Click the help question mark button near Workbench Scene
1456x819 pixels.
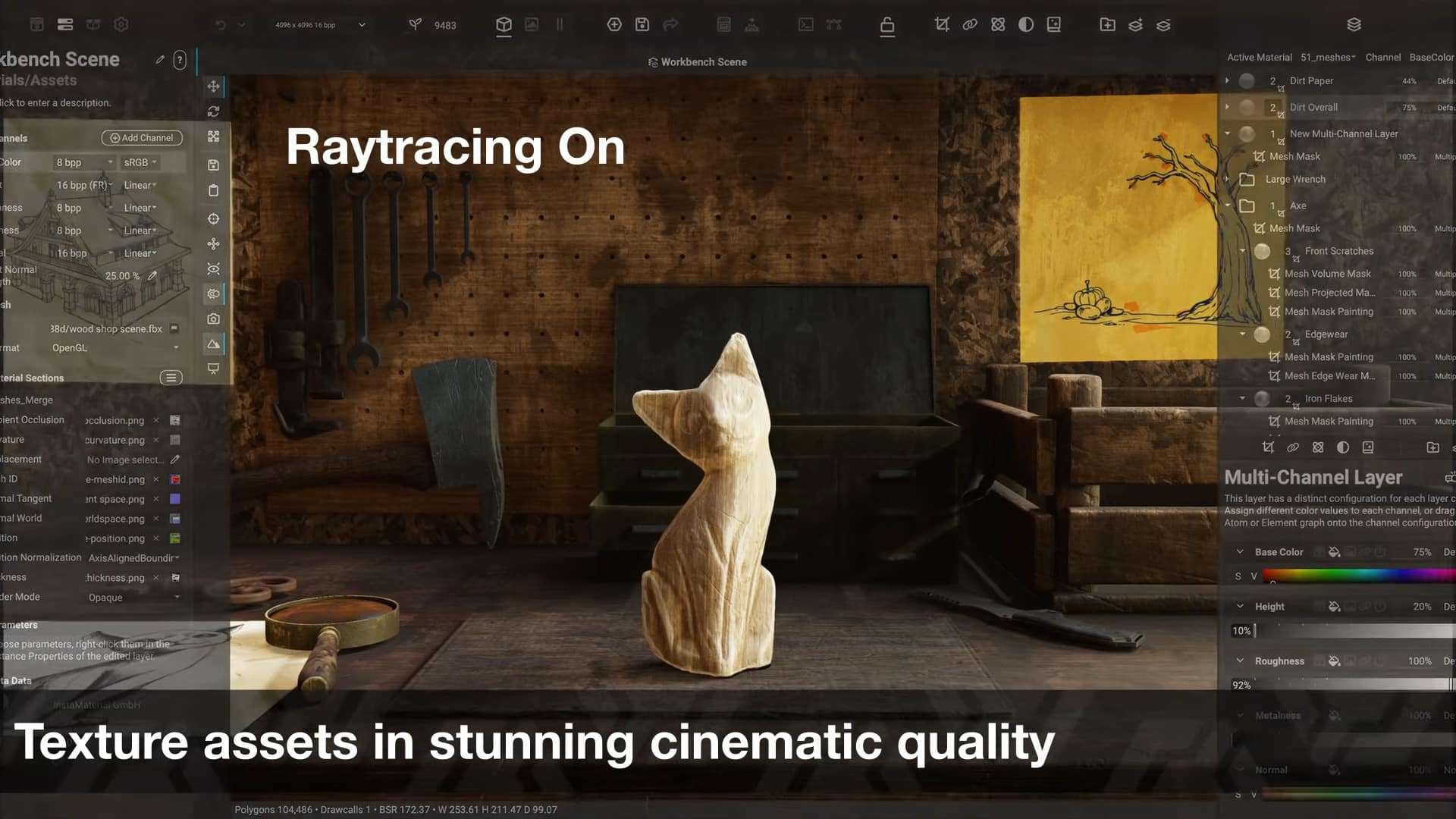[x=180, y=60]
